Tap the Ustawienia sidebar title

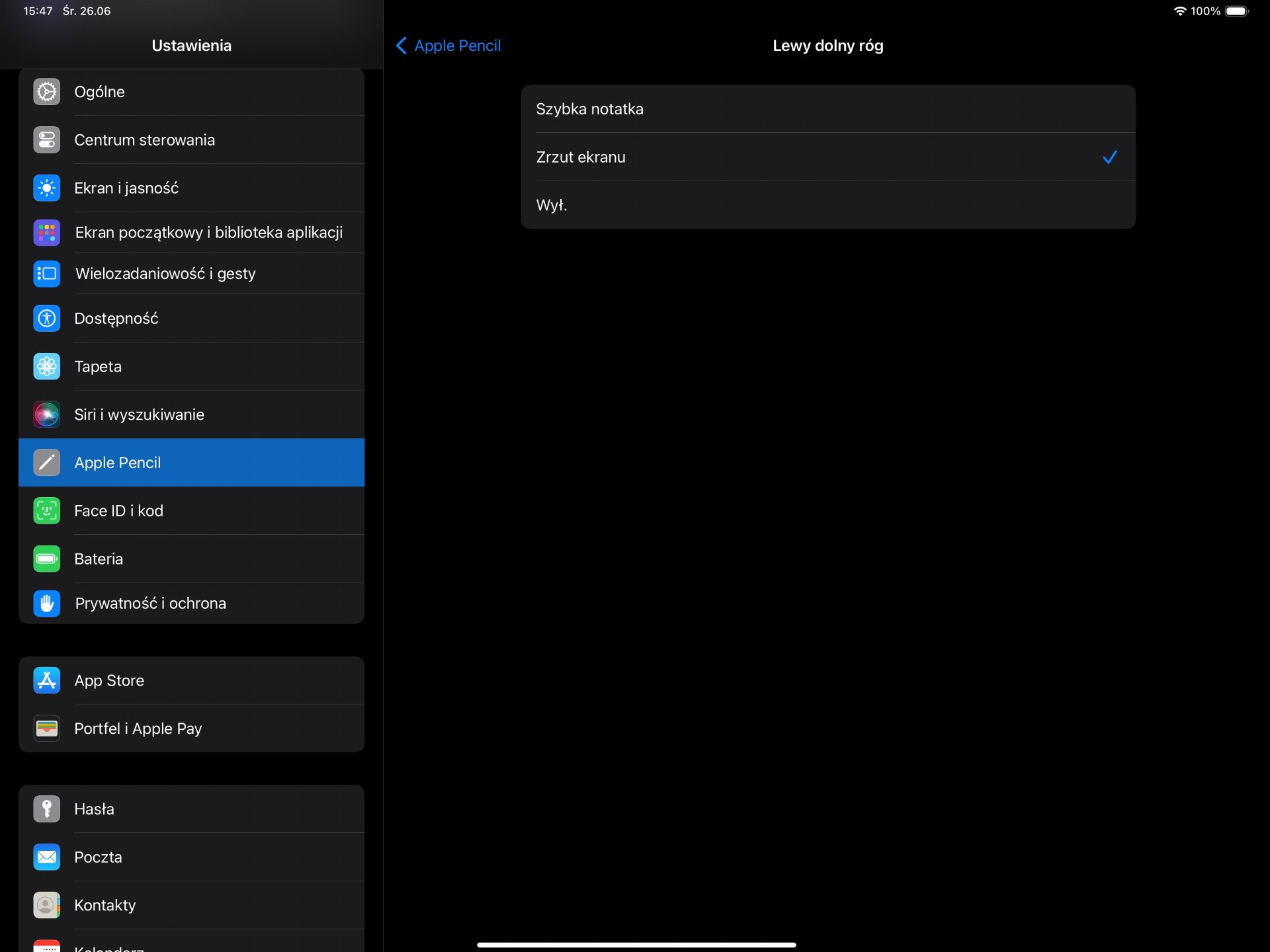[x=192, y=46]
